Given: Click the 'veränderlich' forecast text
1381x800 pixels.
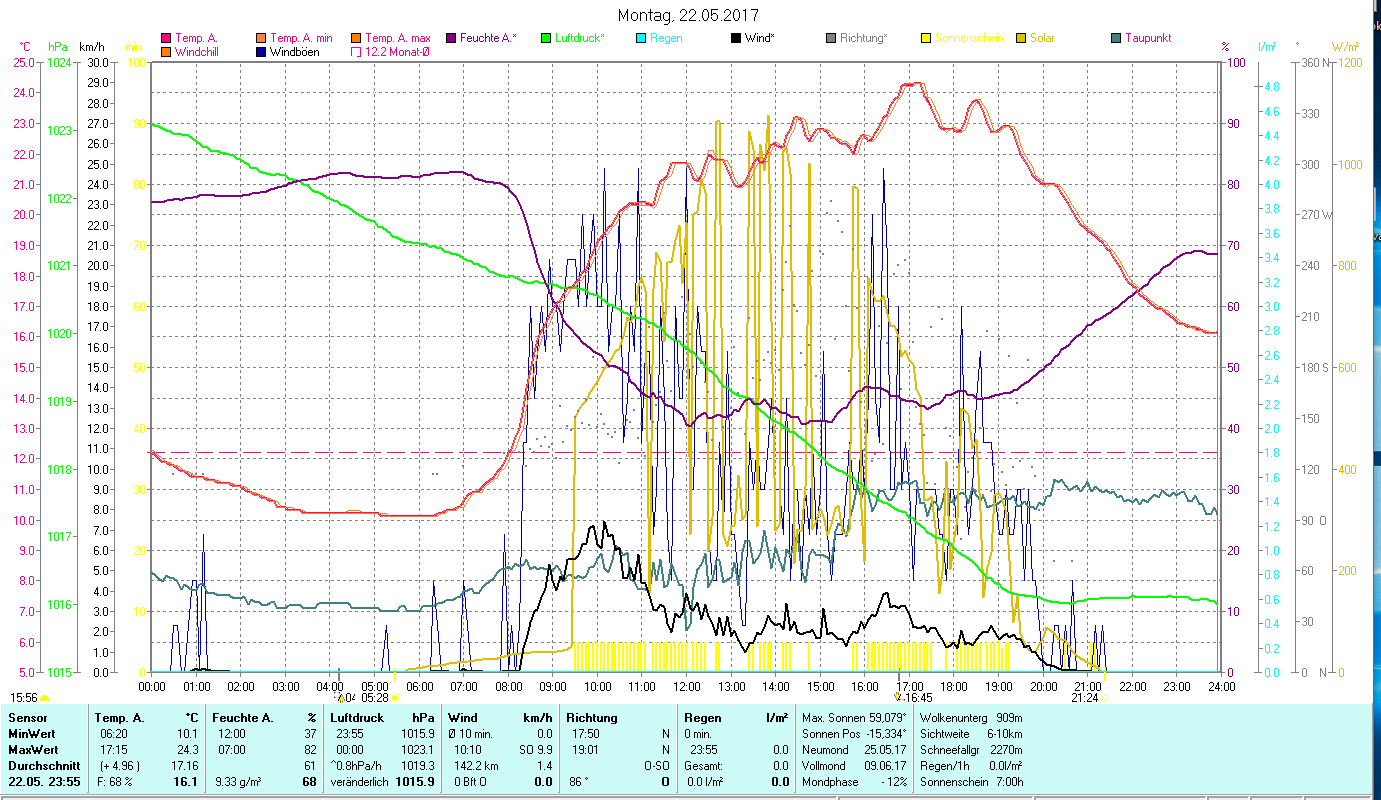Looking at the screenshot, I should (x=359, y=781).
